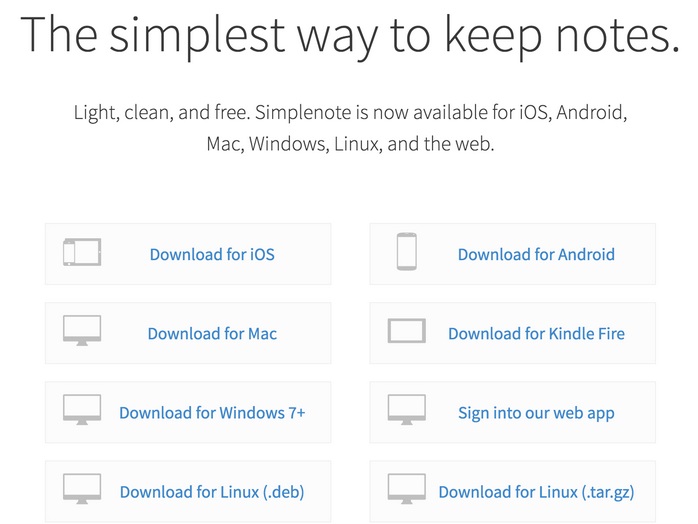Click the monitor icon beside Linux (.tar.gz) download
The height and width of the screenshot is (524, 698).
(x=406, y=489)
